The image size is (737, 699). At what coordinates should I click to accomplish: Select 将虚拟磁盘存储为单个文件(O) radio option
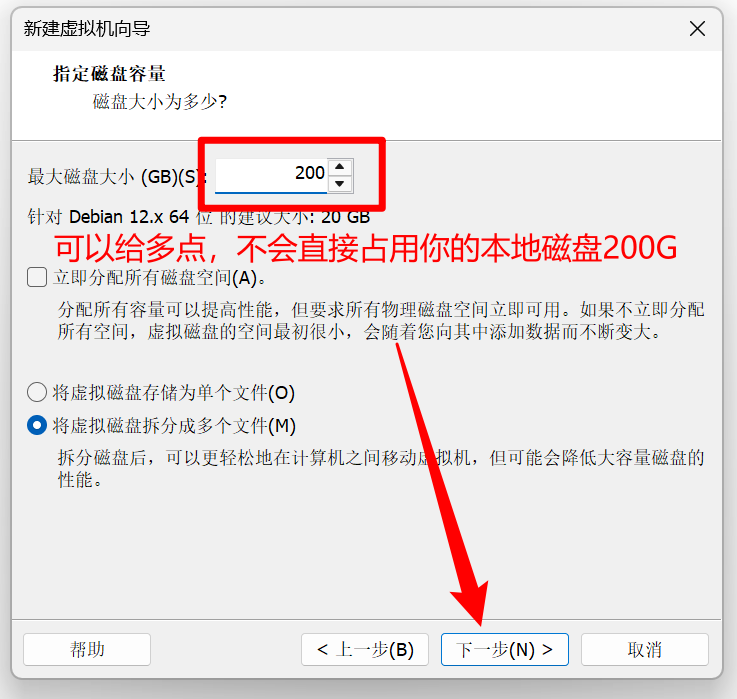click(37, 393)
